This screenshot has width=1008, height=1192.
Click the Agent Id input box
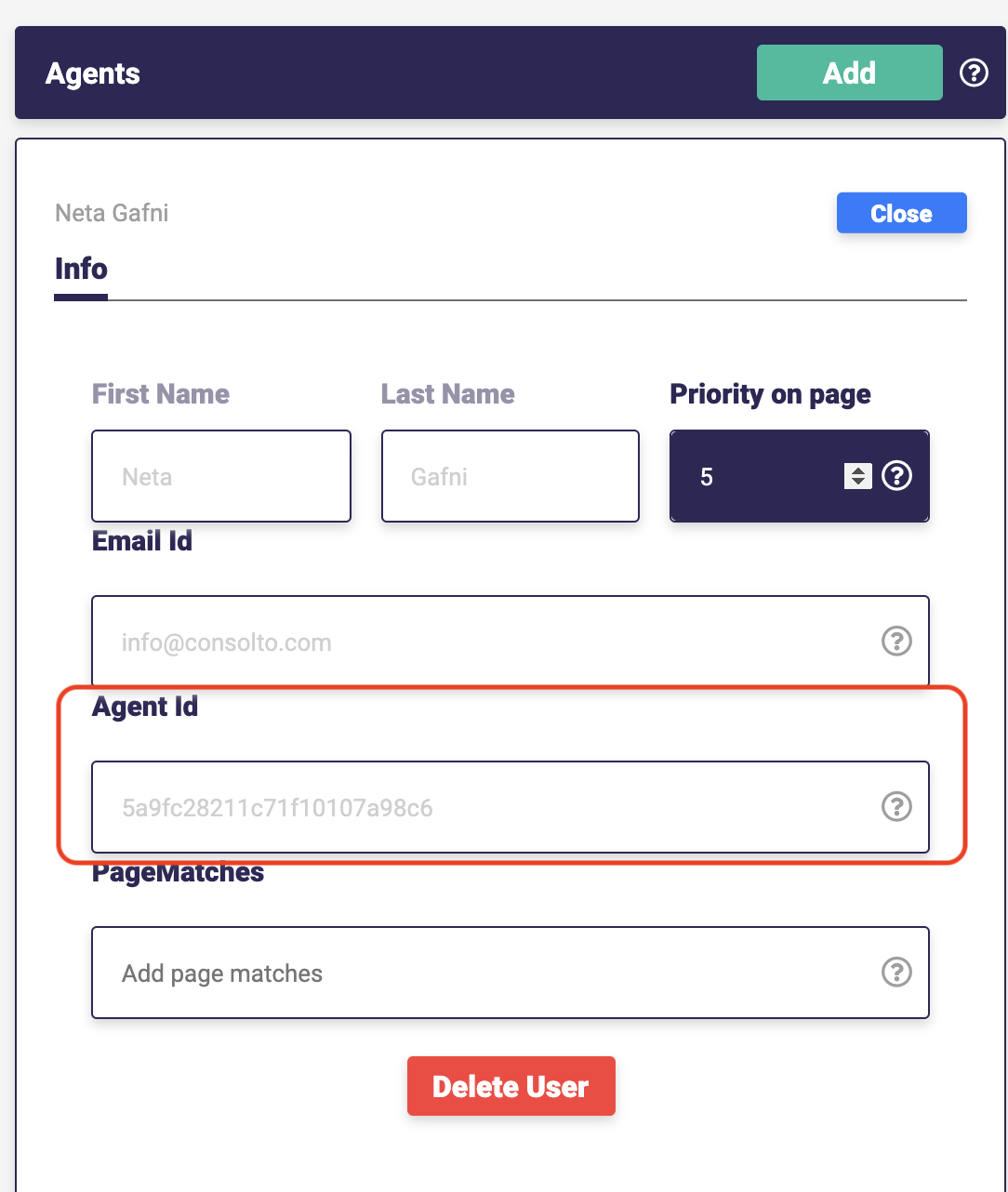511,806
